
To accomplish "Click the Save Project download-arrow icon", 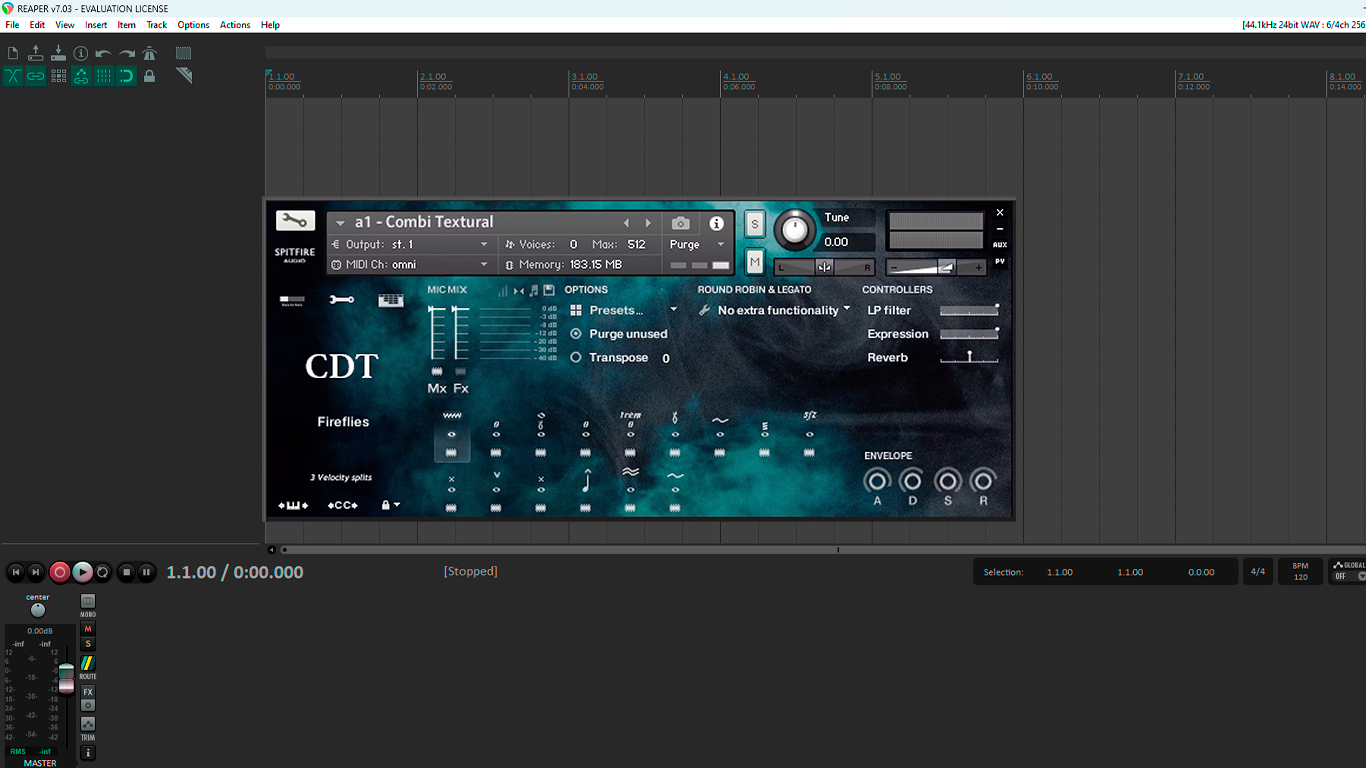I will pos(58,53).
